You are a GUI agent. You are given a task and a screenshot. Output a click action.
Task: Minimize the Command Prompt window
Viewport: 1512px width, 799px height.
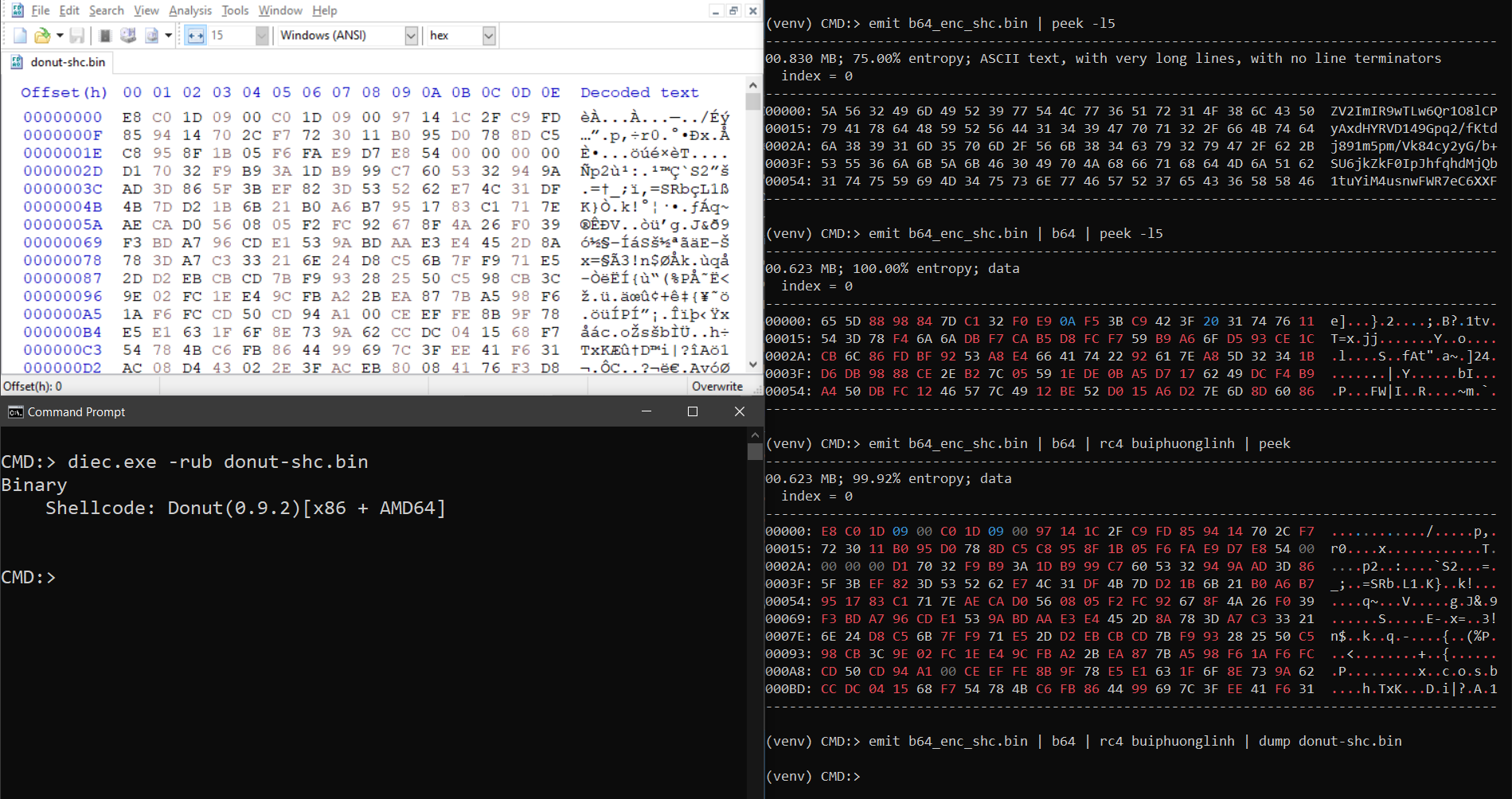click(647, 411)
